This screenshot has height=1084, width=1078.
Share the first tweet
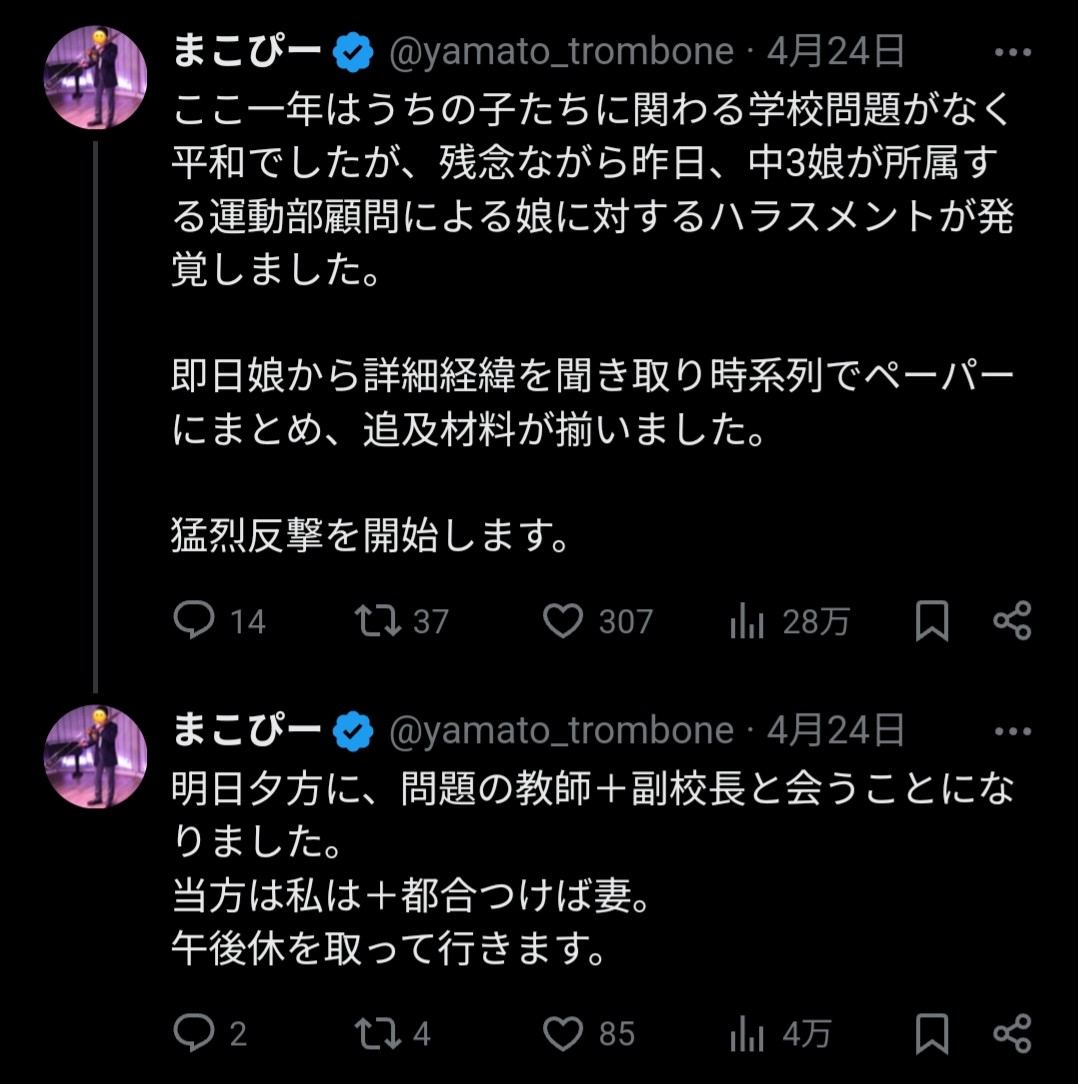coord(1012,621)
